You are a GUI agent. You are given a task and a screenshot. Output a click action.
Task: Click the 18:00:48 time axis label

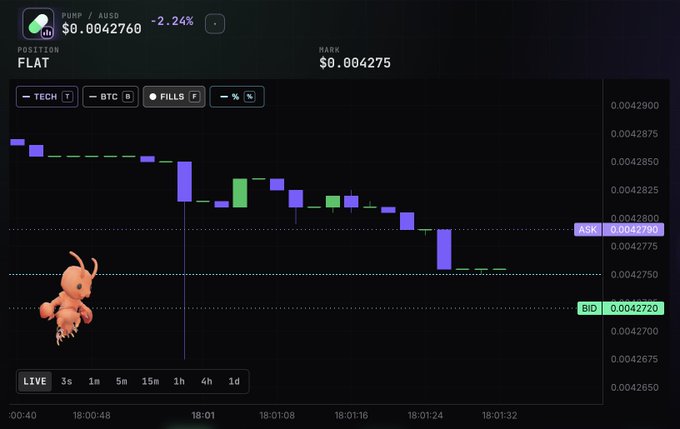[92, 416]
